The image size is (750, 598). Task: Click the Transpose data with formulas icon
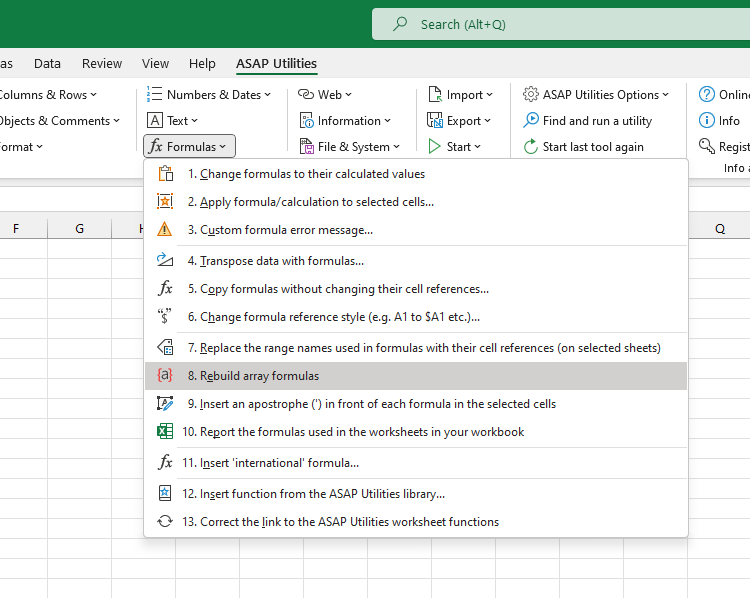pyautogui.click(x=165, y=260)
